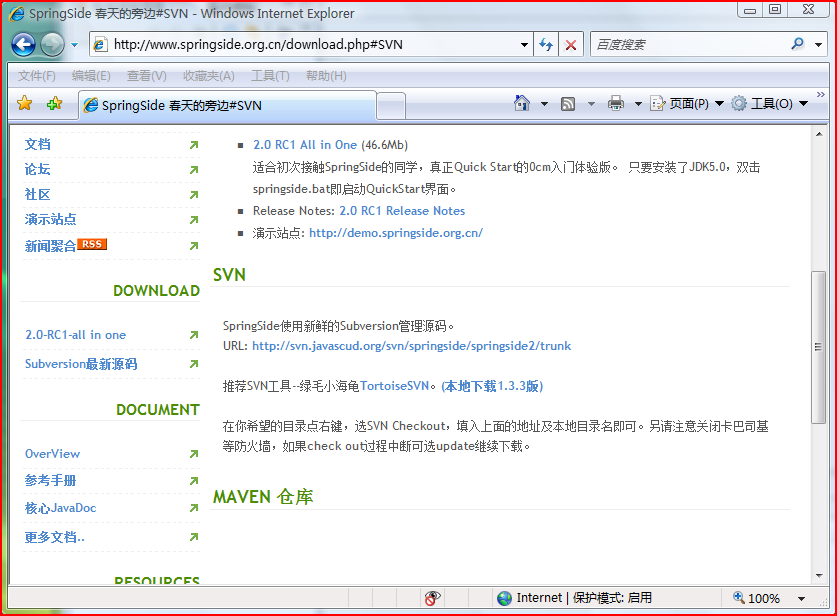
Task: Open the 更多文档.. link
Action: pyautogui.click(x=54, y=537)
